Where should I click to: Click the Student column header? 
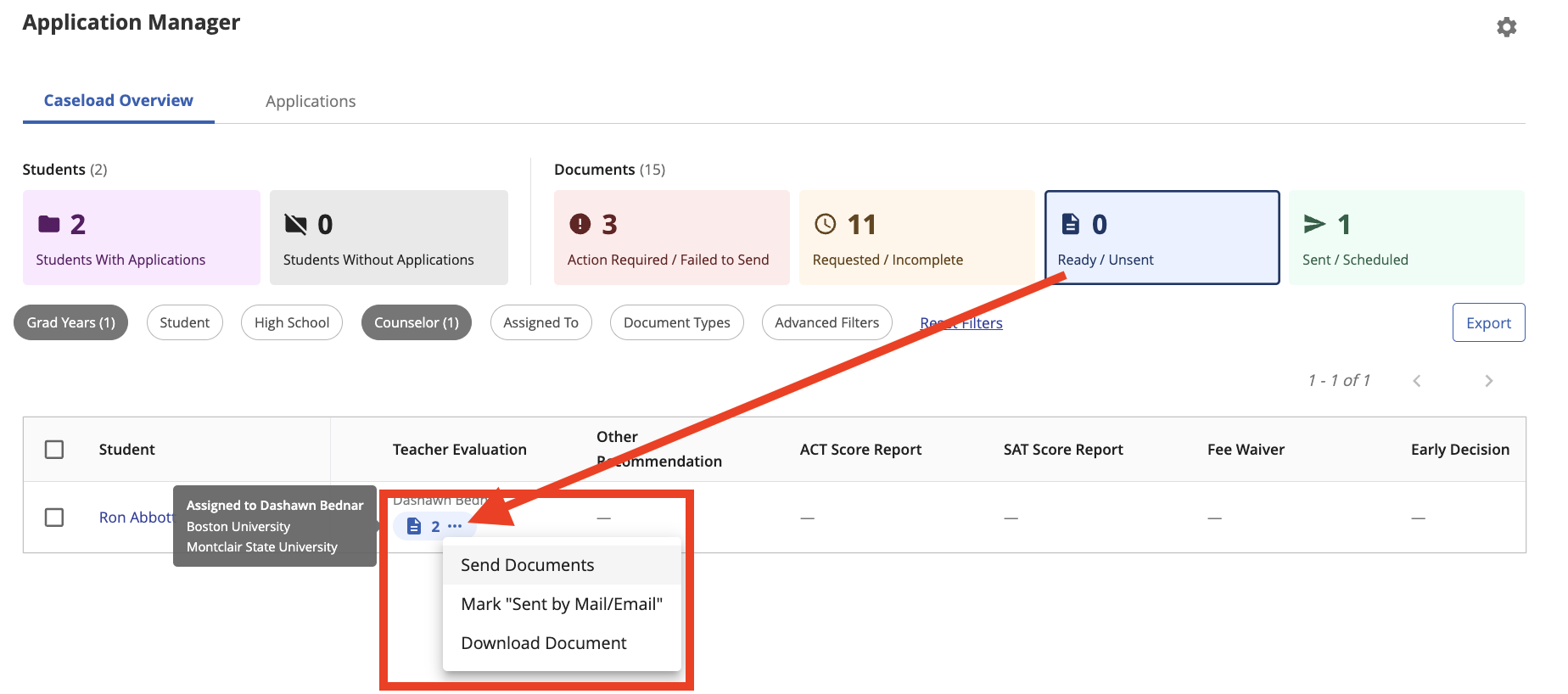127,450
